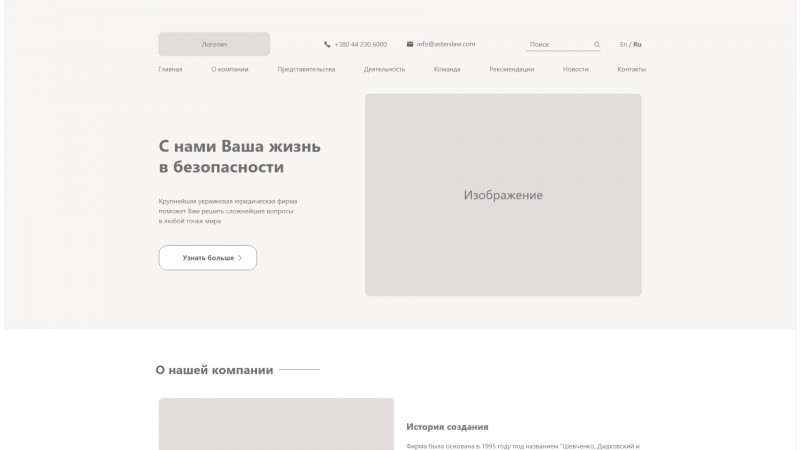
Task: Click the Изображение hero image placeholder
Action: [x=503, y=194]
